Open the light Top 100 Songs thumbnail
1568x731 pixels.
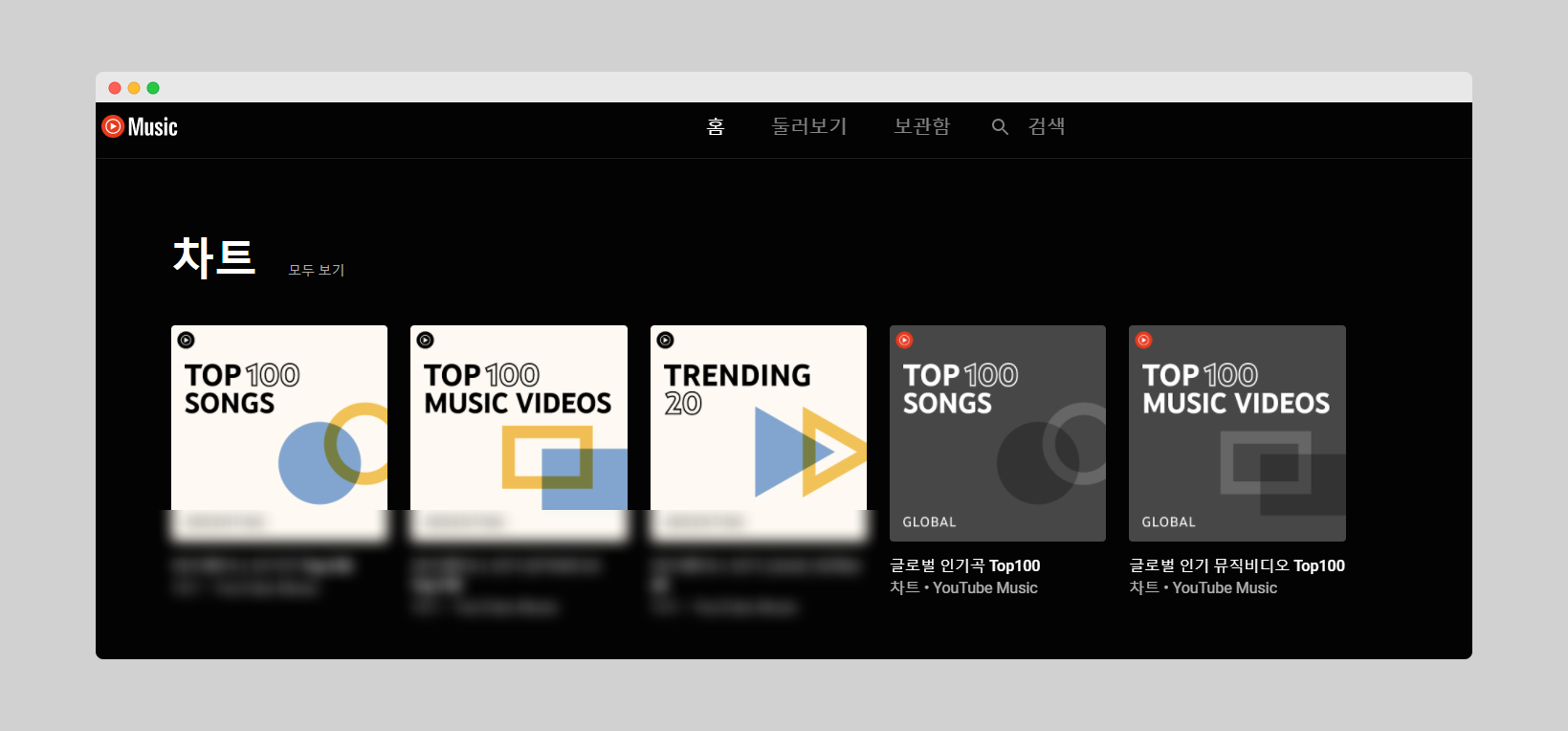(279, 433)
